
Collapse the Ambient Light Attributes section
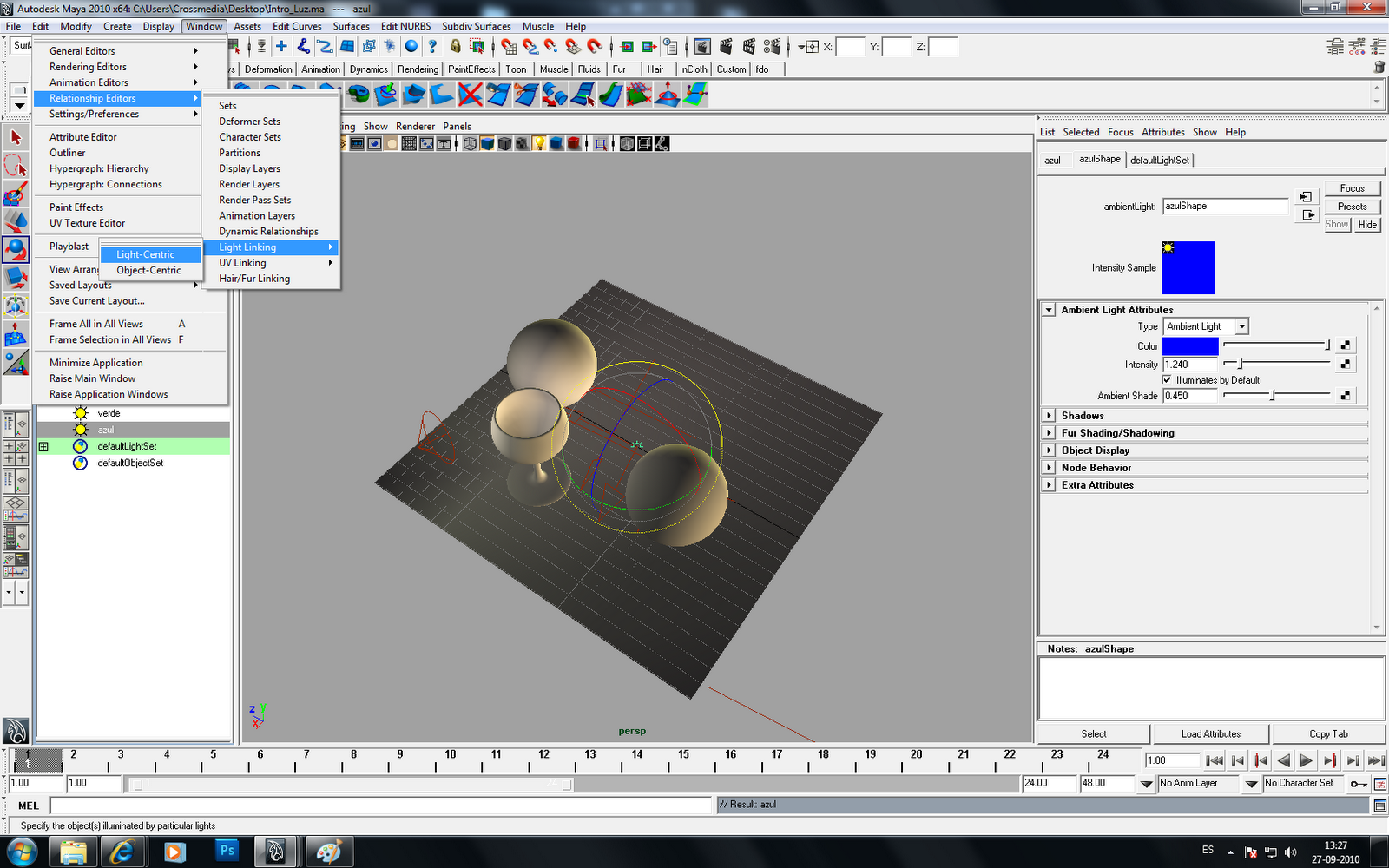tap(1048, 309)
